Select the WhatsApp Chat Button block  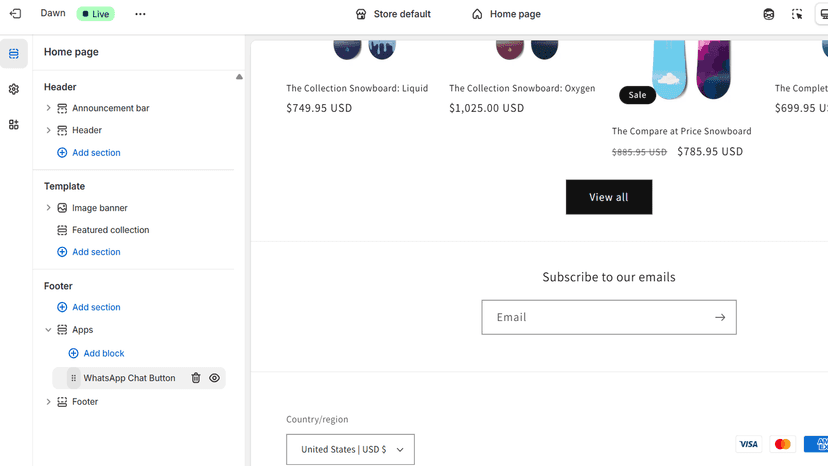pos(129,378)
